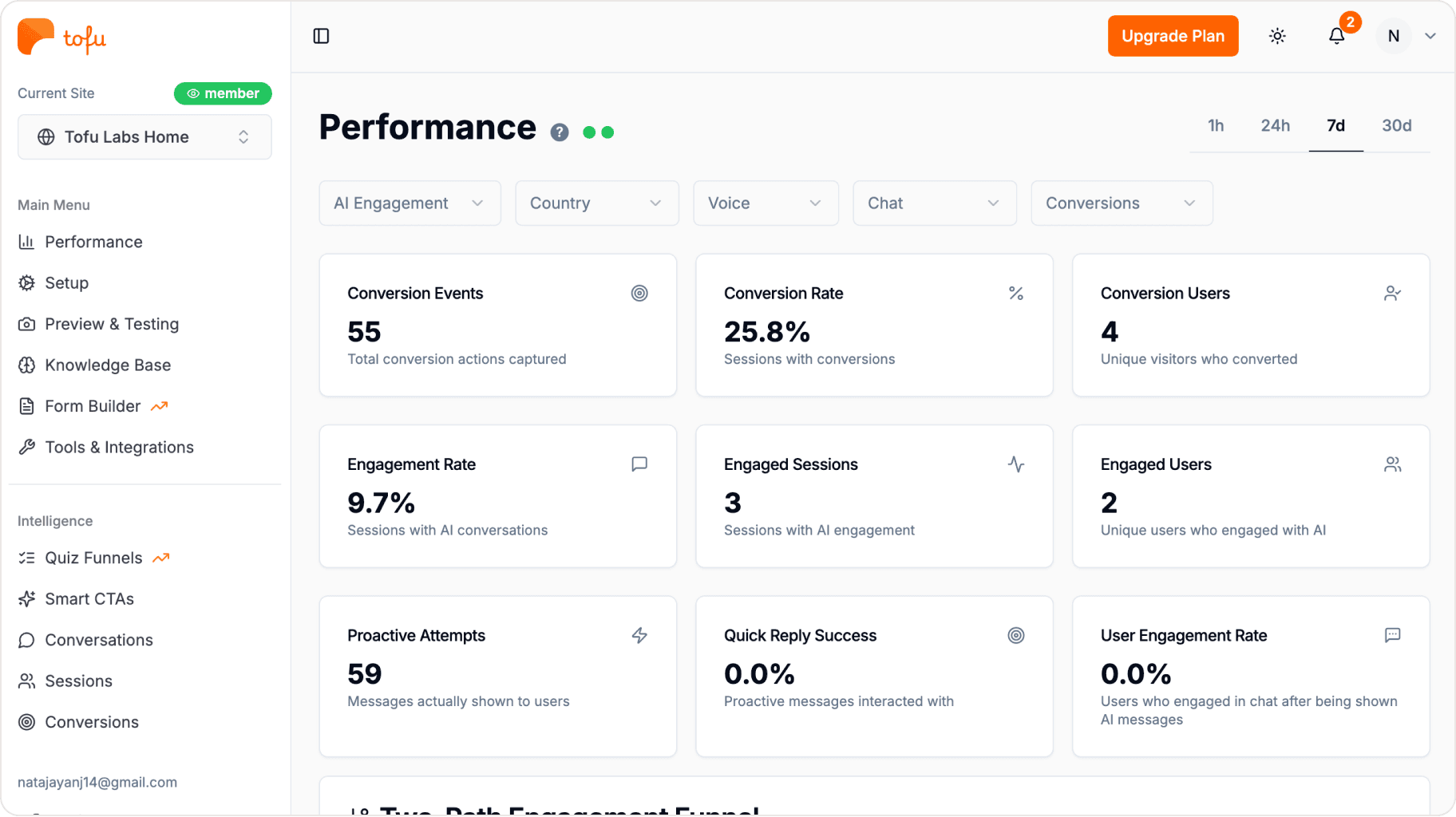Click percent icon on Conversion Rate card
The width and height of the screenshot is (1456, 817).
tap(1015, 293)
